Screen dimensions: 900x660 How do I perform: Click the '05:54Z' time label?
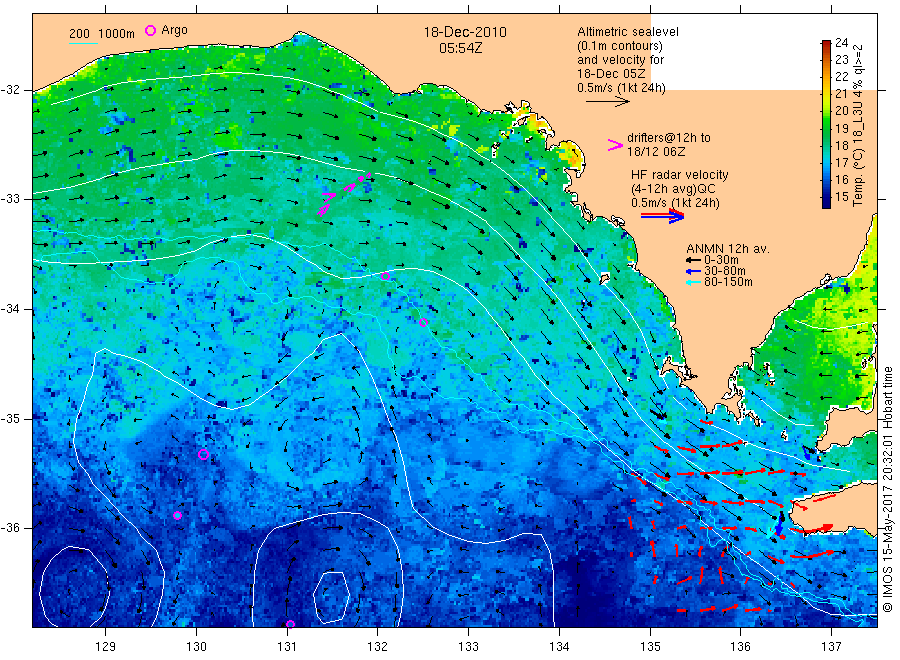click(460, 48)
